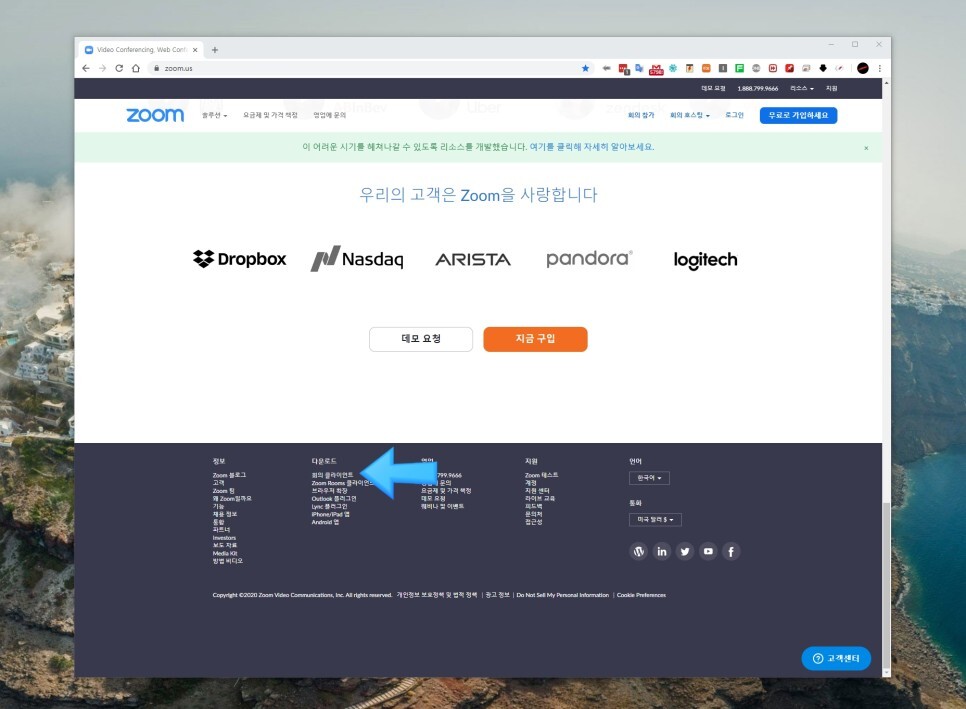Close the Video Conferencing browser tab
This screenshot has height=709, width=966.
pyautogui.click(x=195, y=50)
